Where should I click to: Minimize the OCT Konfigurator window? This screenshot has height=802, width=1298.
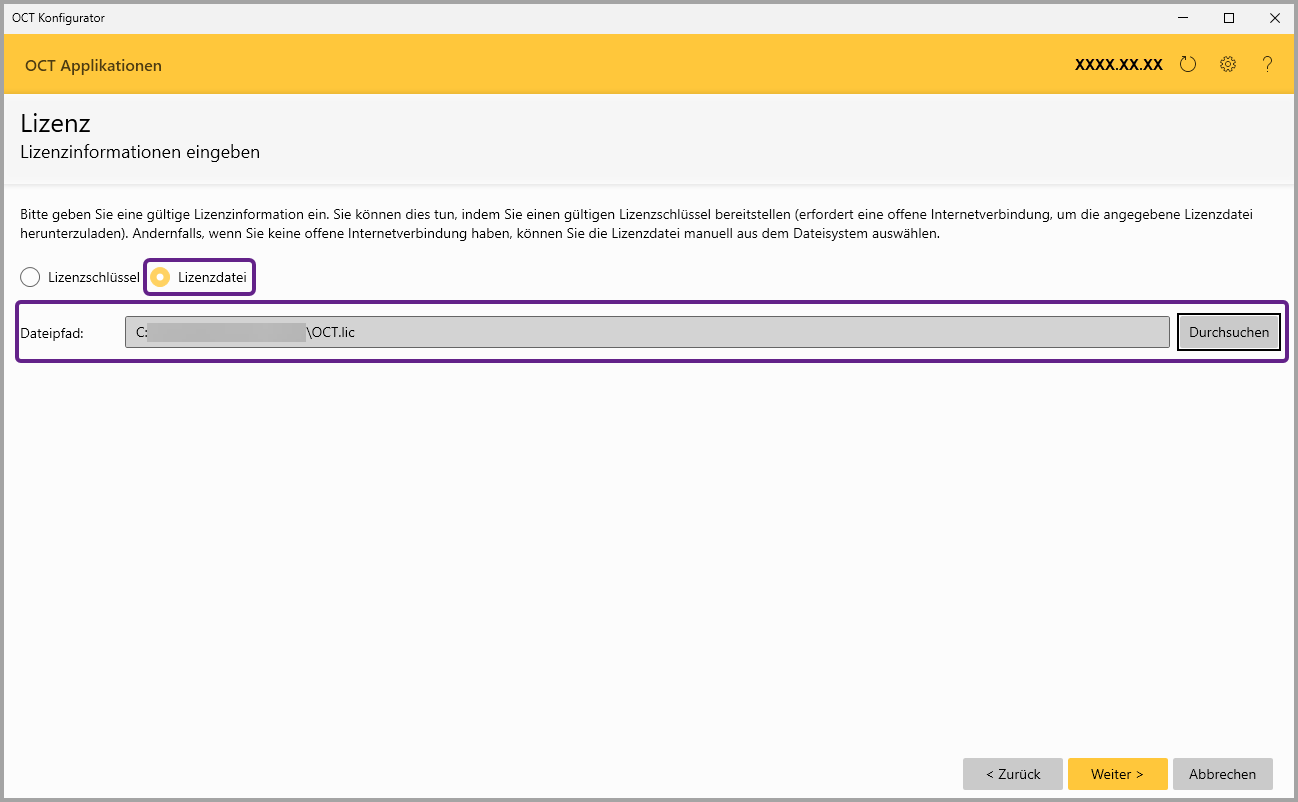pyautogui.click(x=1181, y=18)
